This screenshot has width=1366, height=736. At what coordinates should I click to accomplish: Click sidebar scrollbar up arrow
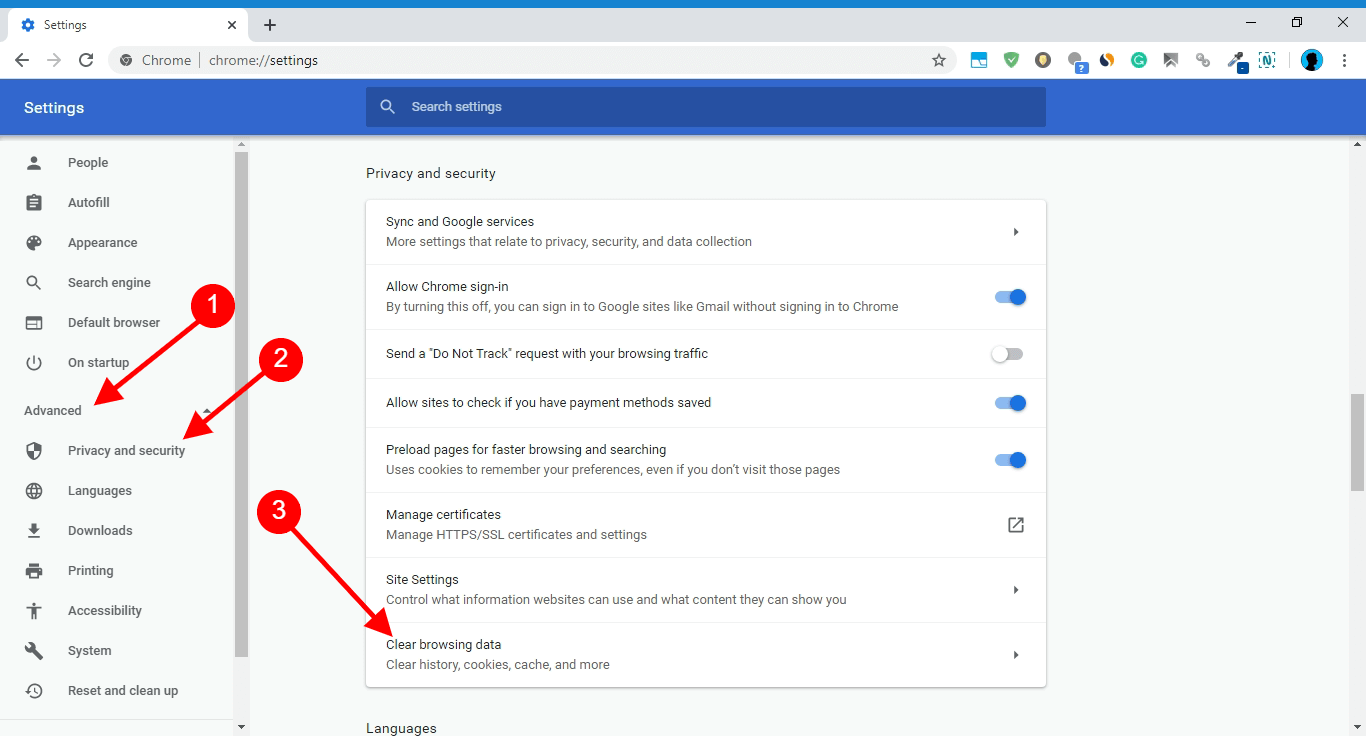tap(241, 145)
